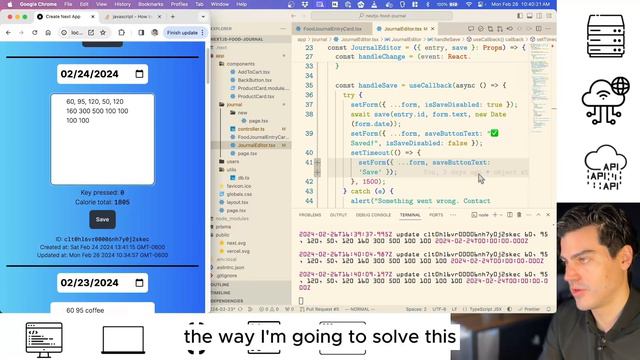Open the History menu in the menu bar
Image resolution: width=640 pixels, height=360 pixels.
[x=122, y=4]
